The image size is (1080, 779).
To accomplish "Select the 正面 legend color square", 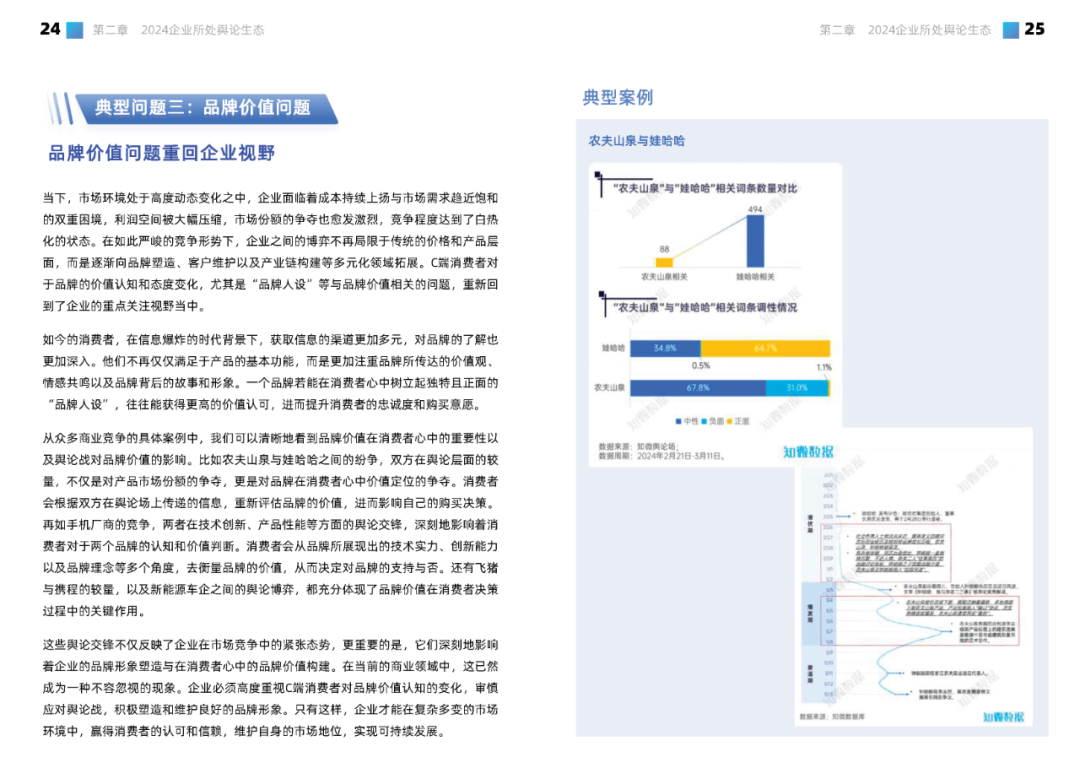I will [729, 422].
